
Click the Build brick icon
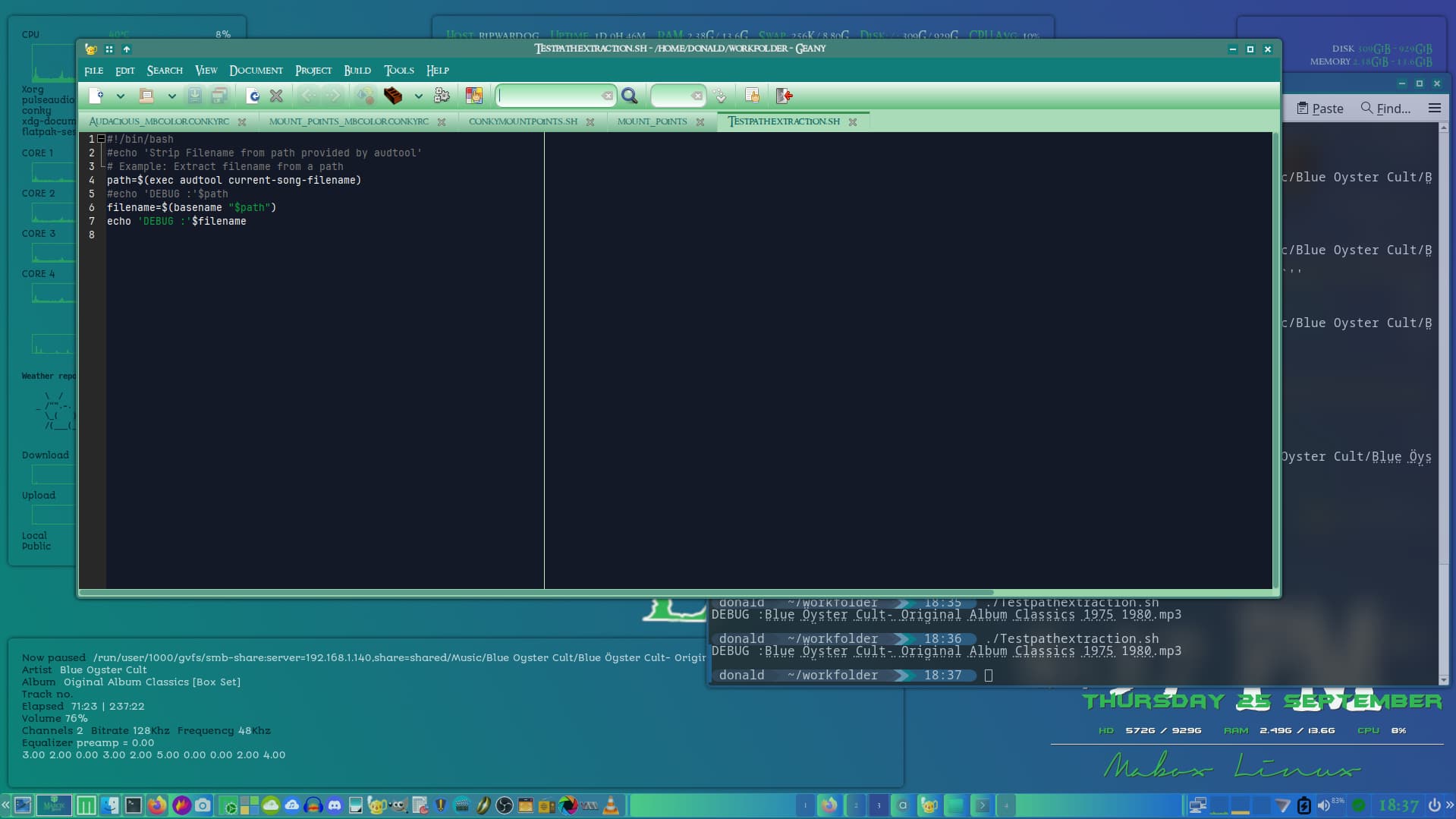pos(393,96)
